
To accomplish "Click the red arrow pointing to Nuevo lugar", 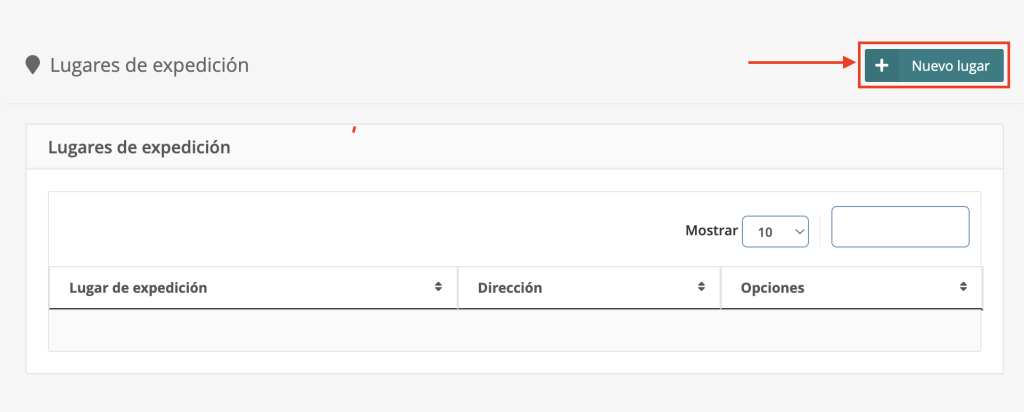I will pos(800,63).
